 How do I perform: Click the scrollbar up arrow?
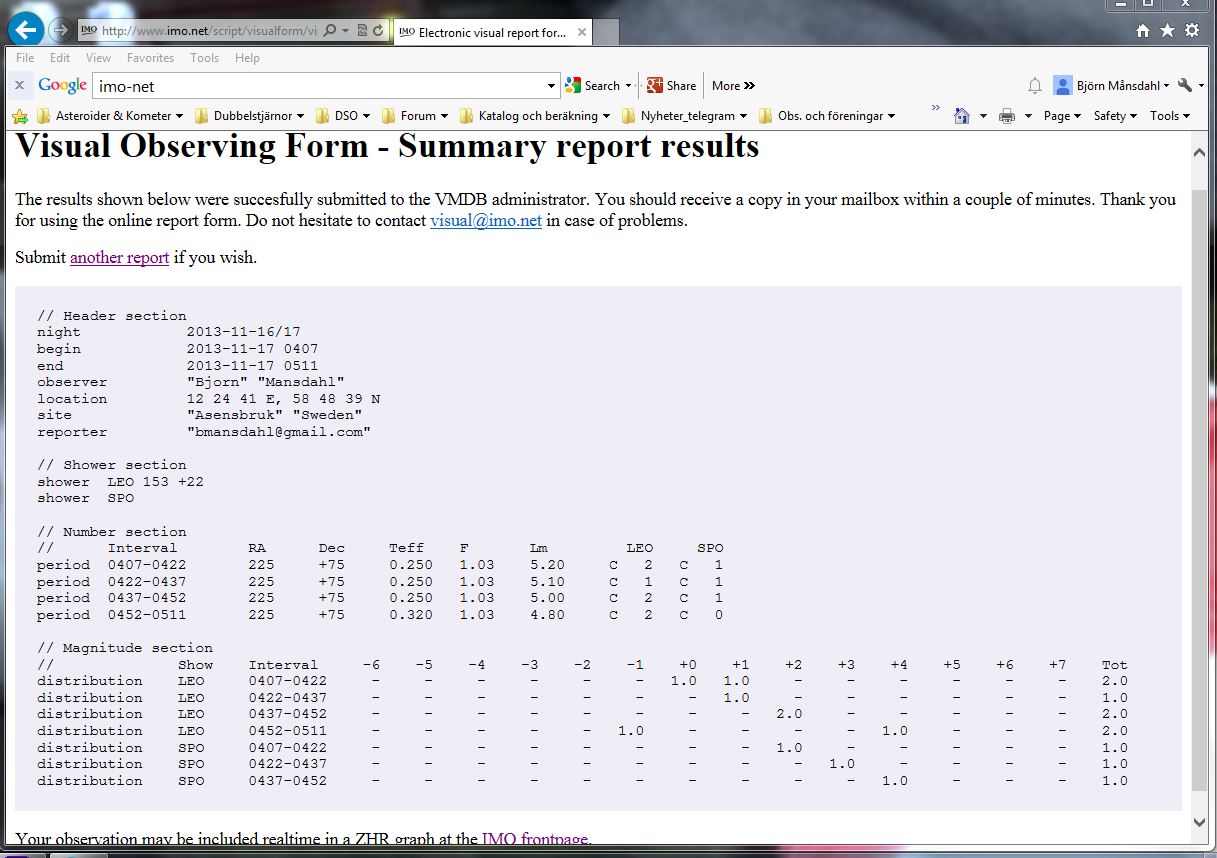1201,151
